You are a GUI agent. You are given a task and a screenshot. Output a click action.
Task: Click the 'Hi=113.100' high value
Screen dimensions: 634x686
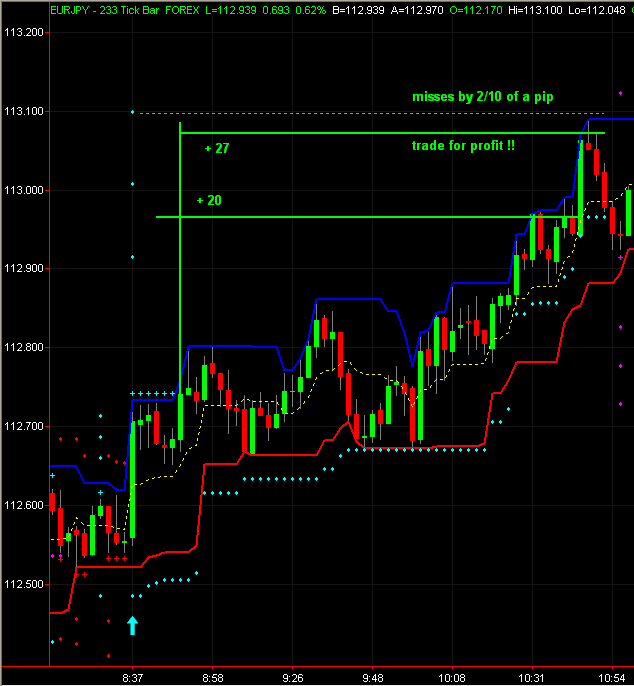point(535,10)
